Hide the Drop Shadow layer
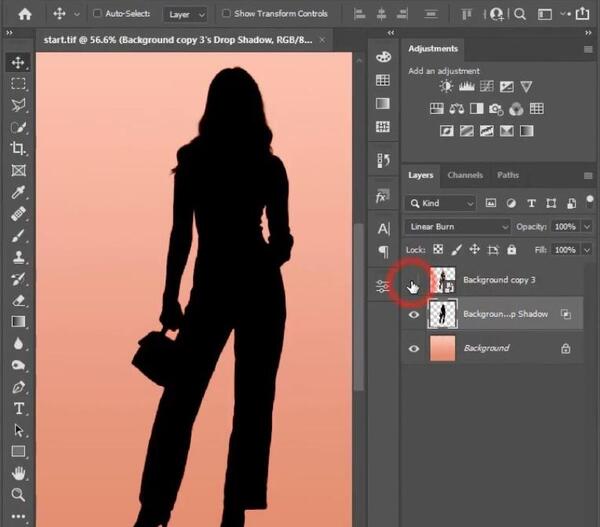Image resolution: width=600 pixels, height=527 pixels. (x=414, y=315)
